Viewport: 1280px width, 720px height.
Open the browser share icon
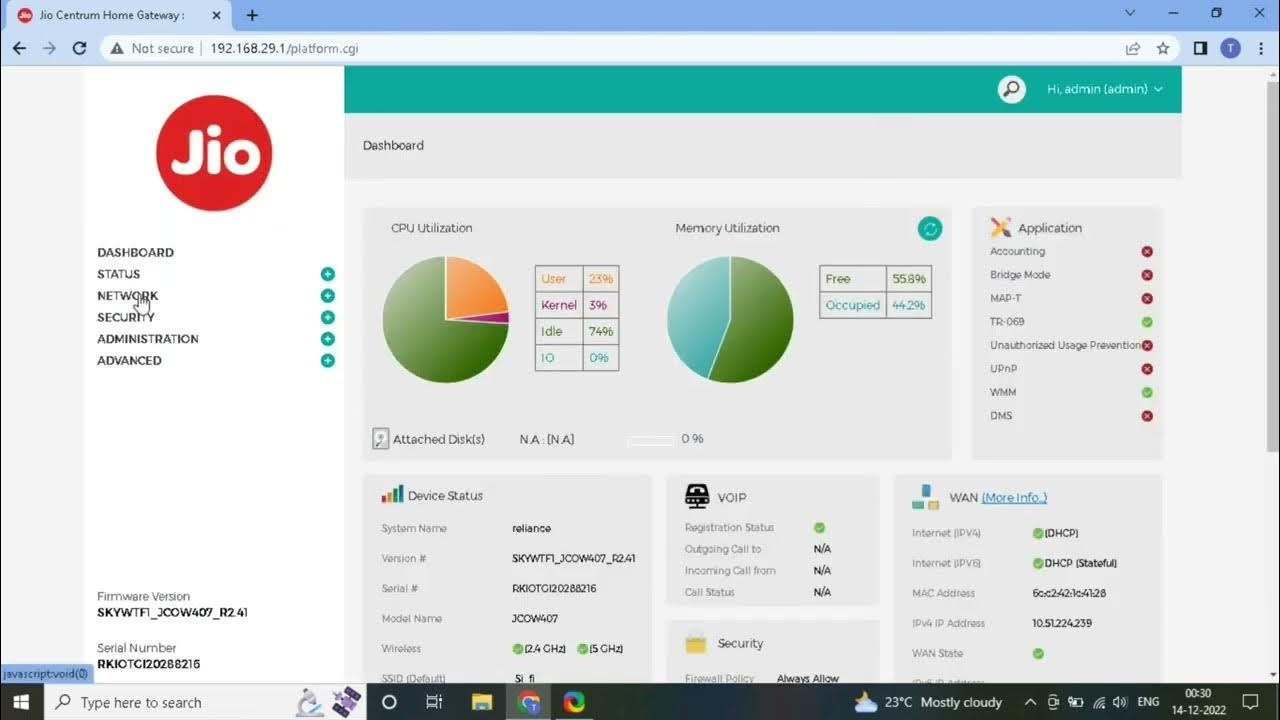1133,48
